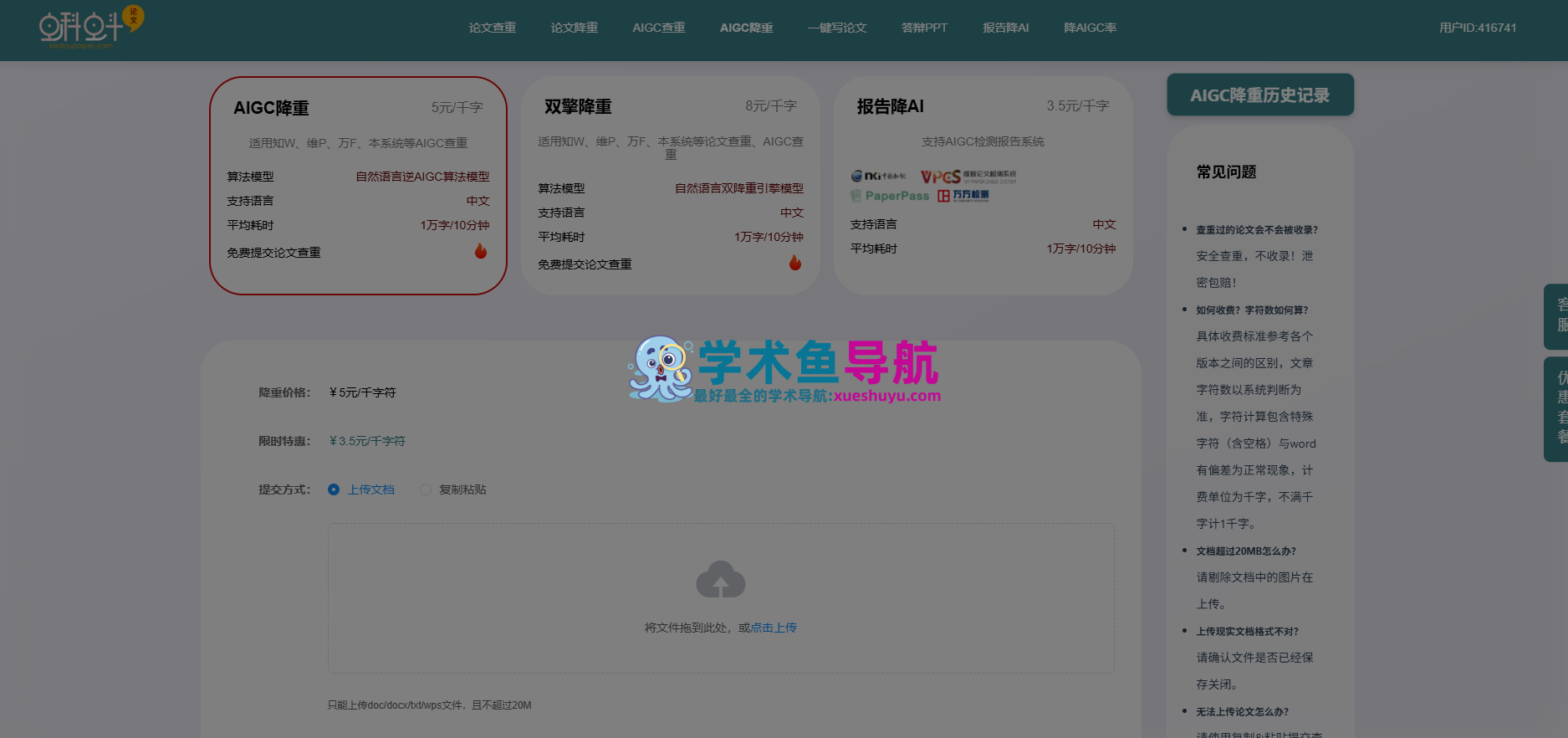Open the 客服 side tab
1568x738 pixels.
coord(1556,316)
